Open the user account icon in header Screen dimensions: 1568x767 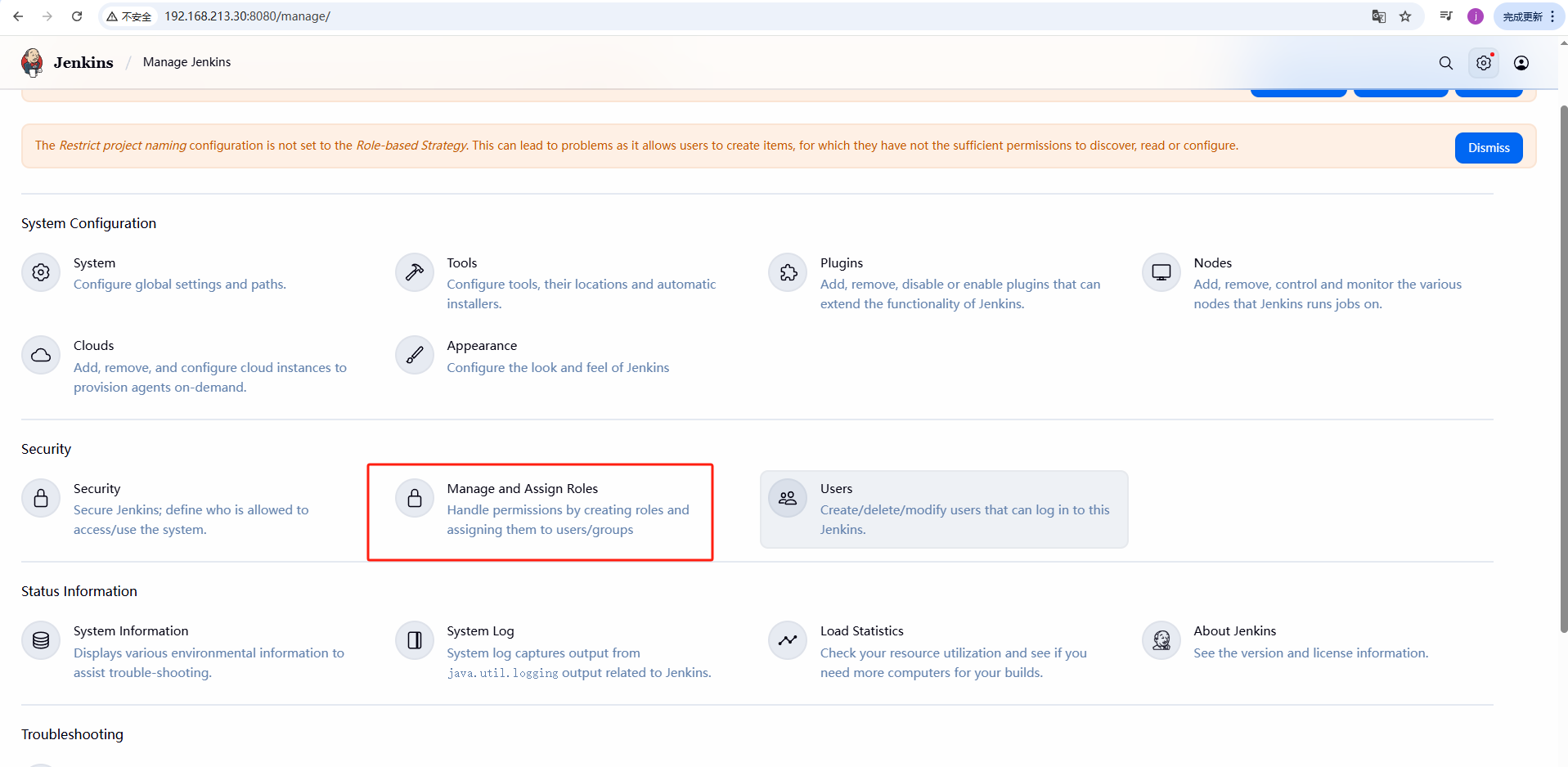click(x=1521, y=63)
